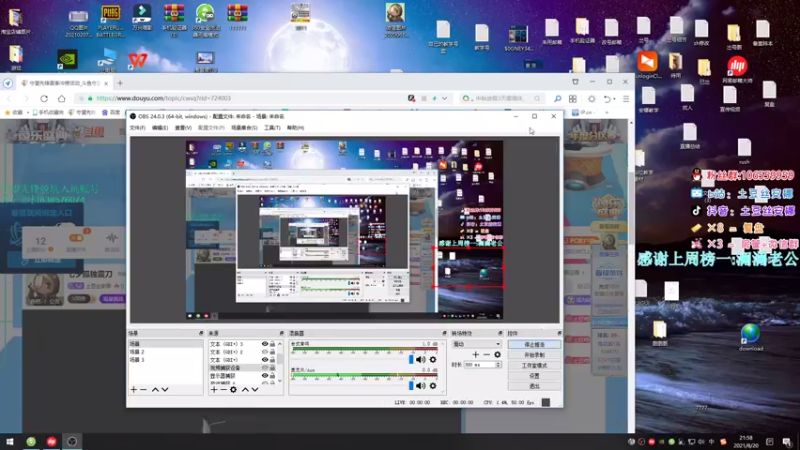Toggle visibility of the '文本 (GDI+)' source
800x450 pixels.
click(265, 360)
